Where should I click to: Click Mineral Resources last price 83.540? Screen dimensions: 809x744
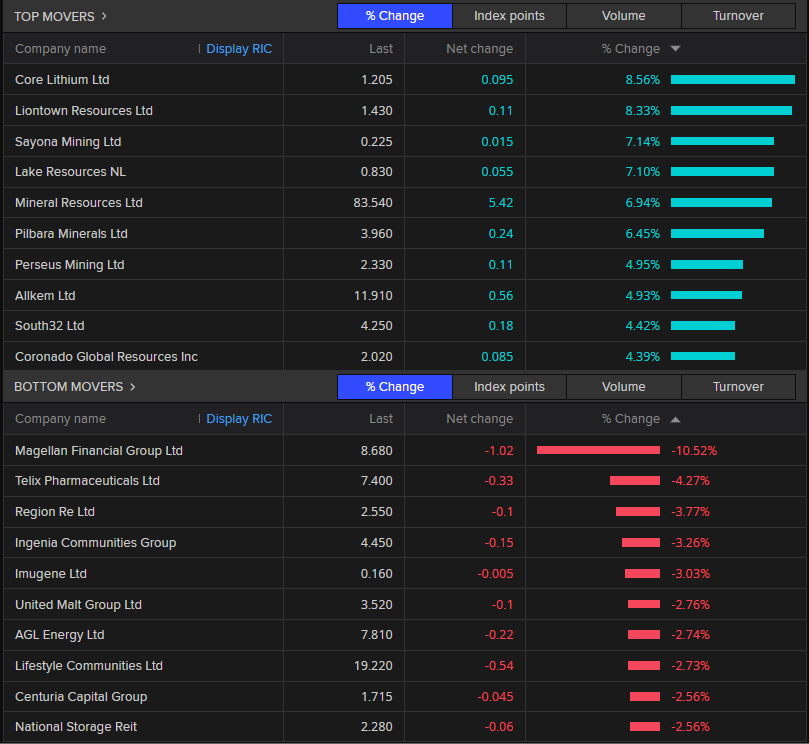[373, 203]
